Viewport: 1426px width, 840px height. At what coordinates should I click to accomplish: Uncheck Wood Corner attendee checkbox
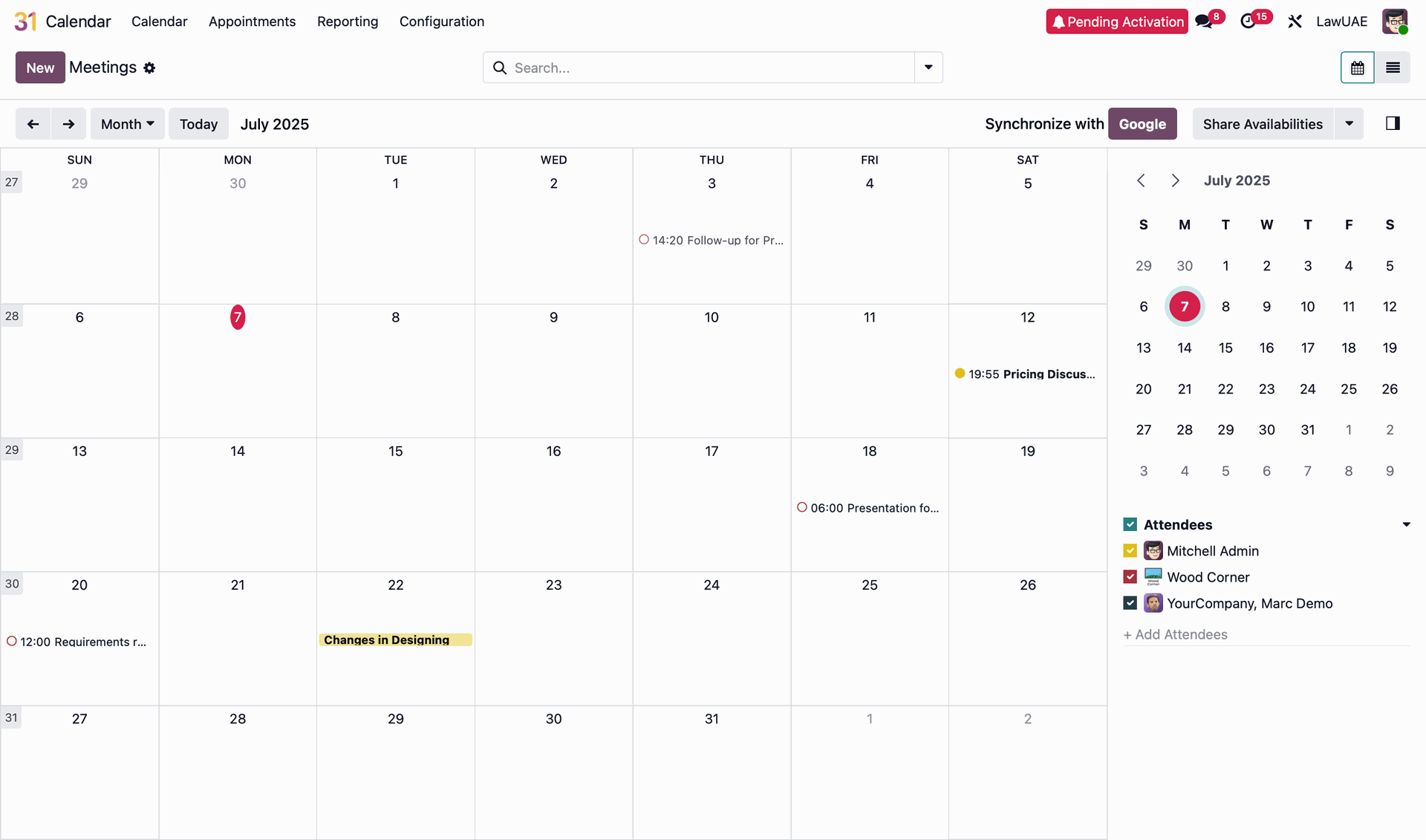[1130, 577]
